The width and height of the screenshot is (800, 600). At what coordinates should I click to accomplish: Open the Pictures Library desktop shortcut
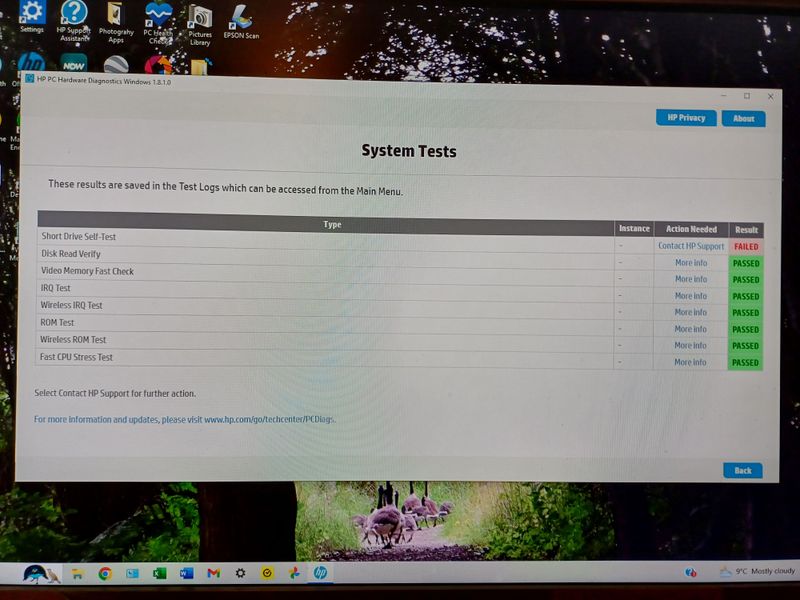tap(200, 26)
